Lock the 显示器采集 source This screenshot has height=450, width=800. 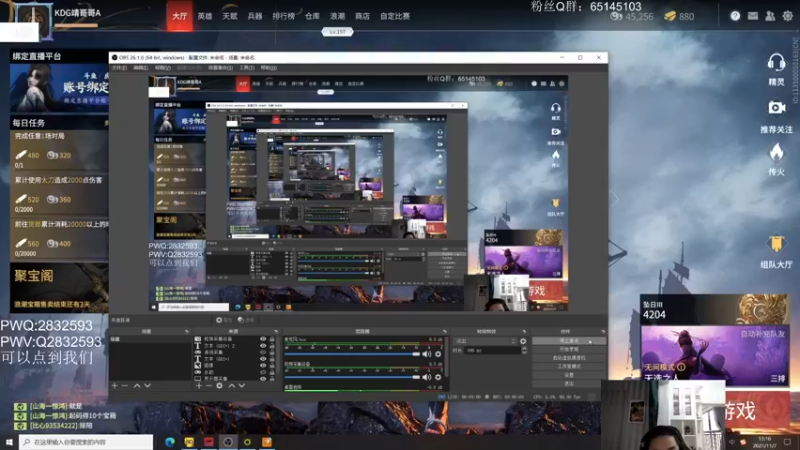click(x=272, y=379)
